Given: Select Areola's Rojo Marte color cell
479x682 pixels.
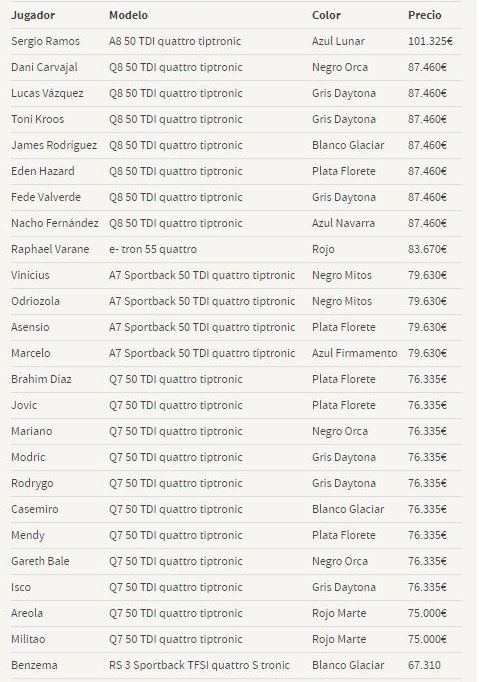Looking at the screenshot, I should [x=339, y=613].
